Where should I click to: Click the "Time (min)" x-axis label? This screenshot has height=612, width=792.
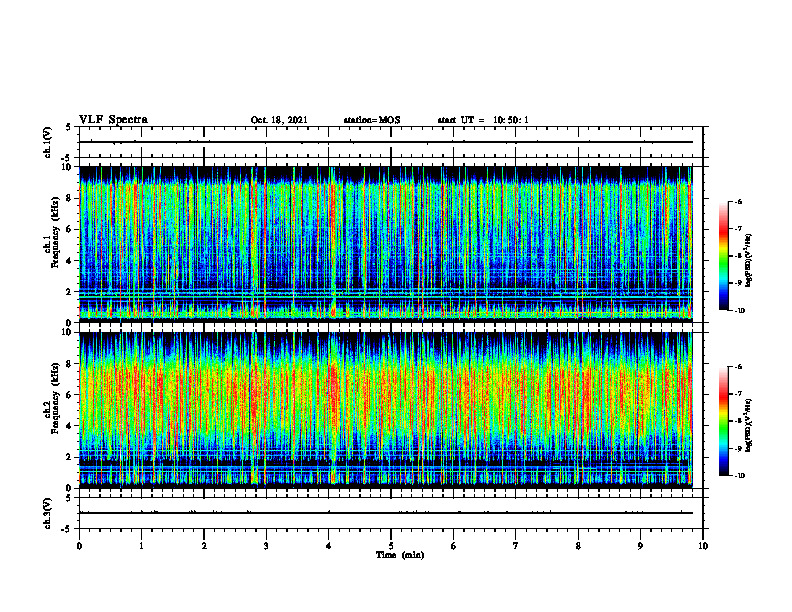pos(400,555)
